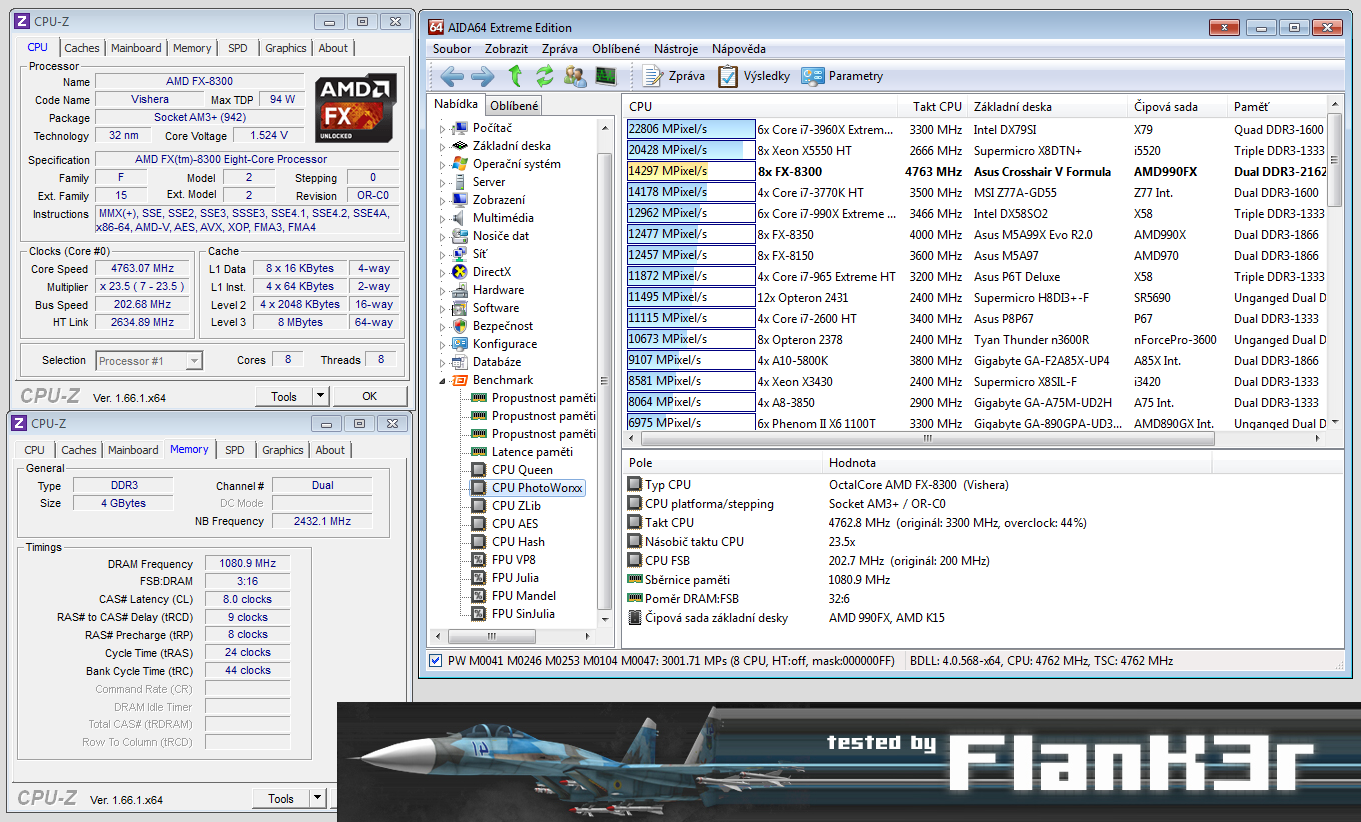
Task: Click the DirectX icon in tree
Action: point(459,272)
